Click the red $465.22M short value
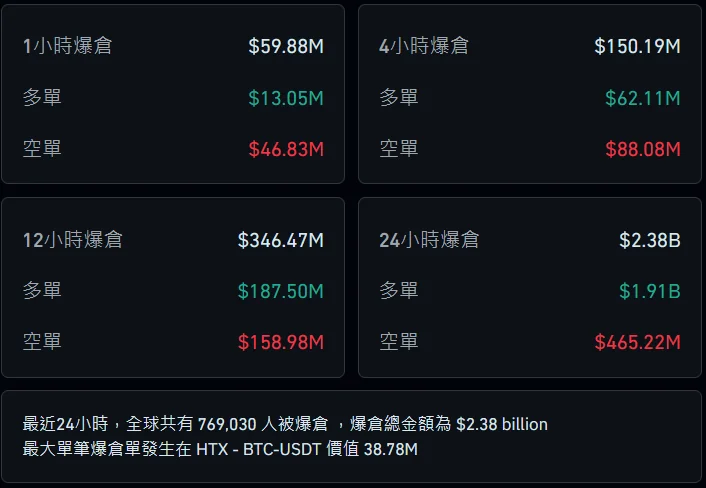Viewport: 706px width, 488px height. click(x=637, y=342)
